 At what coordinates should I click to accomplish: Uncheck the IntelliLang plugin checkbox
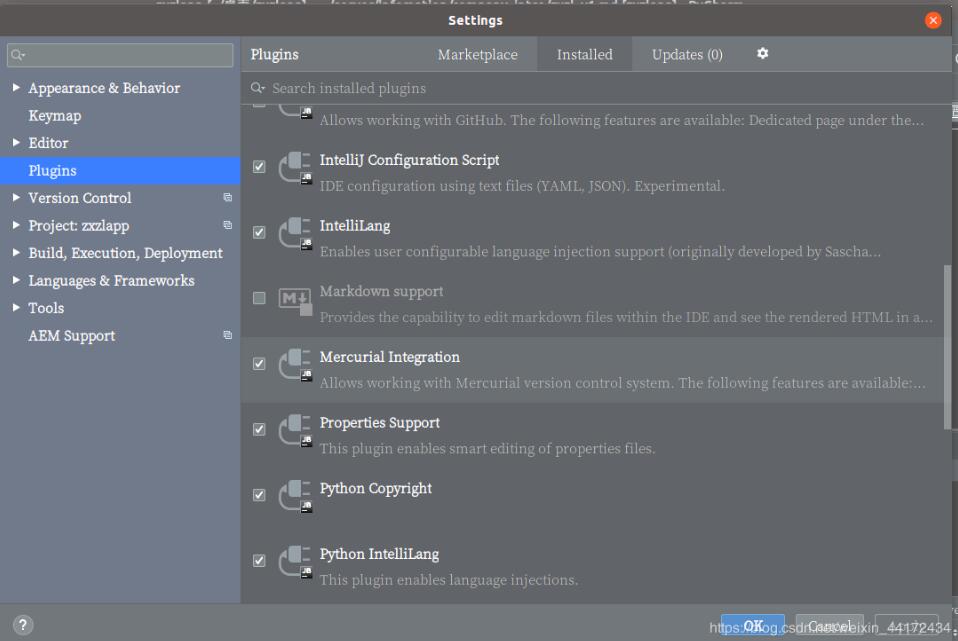pyautogui.click(x=259, y=232)
